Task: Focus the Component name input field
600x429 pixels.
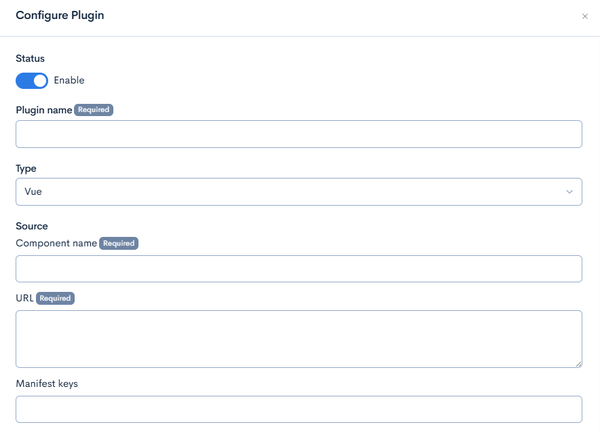Action: click(x=299, y=269)
